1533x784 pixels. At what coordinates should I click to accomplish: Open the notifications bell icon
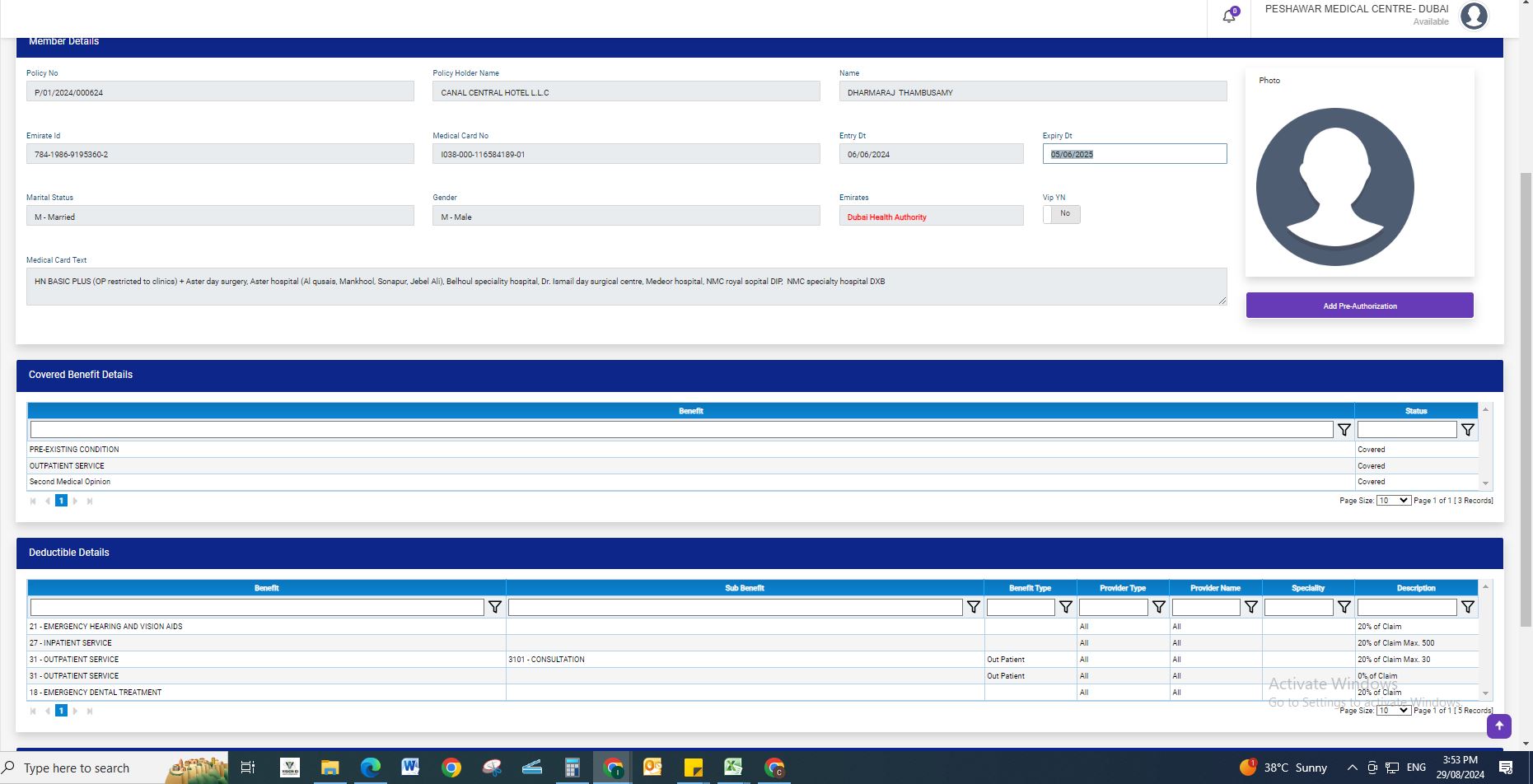1229,16
